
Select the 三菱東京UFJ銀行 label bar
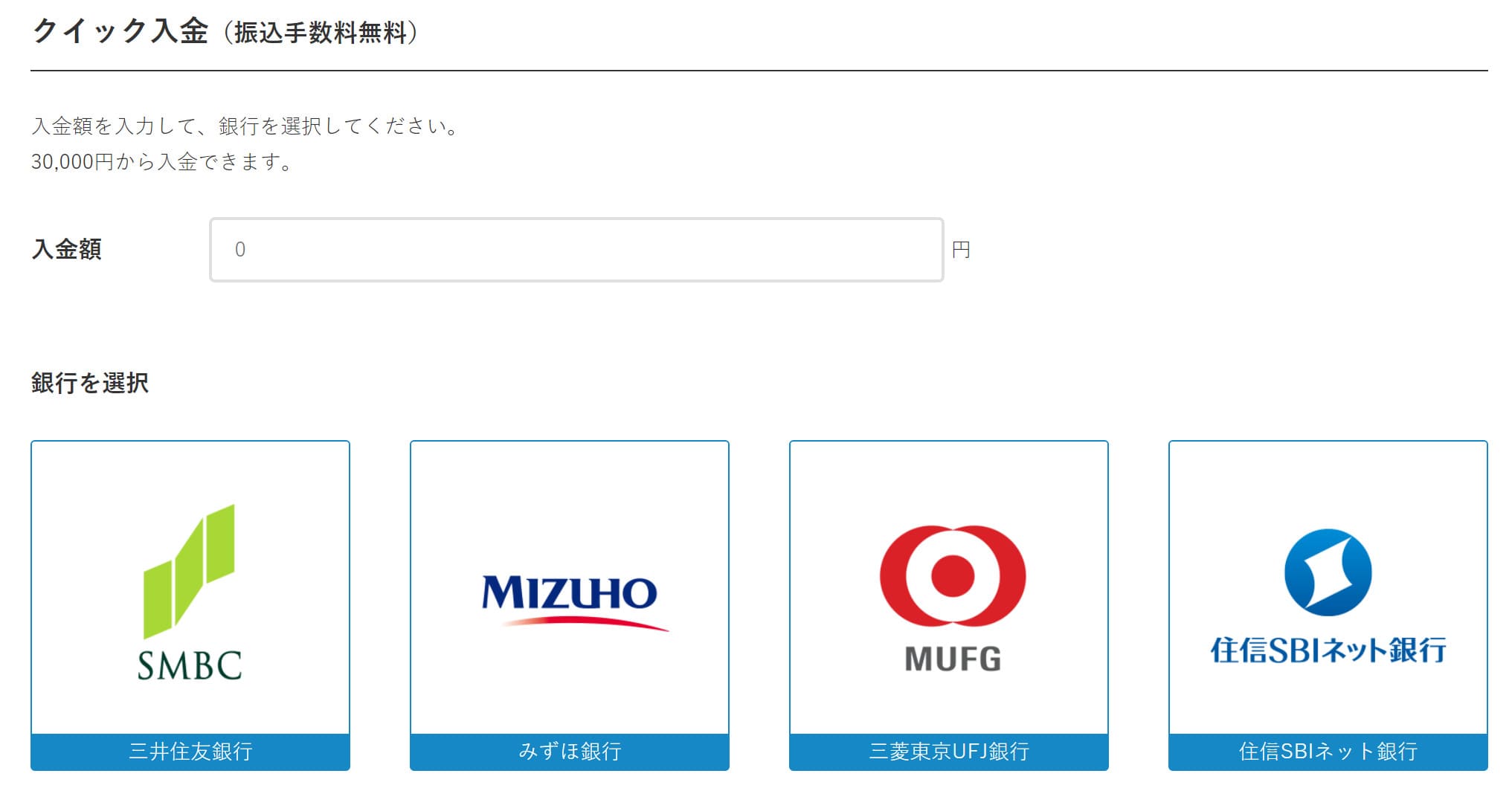click(x=949, y=752)
